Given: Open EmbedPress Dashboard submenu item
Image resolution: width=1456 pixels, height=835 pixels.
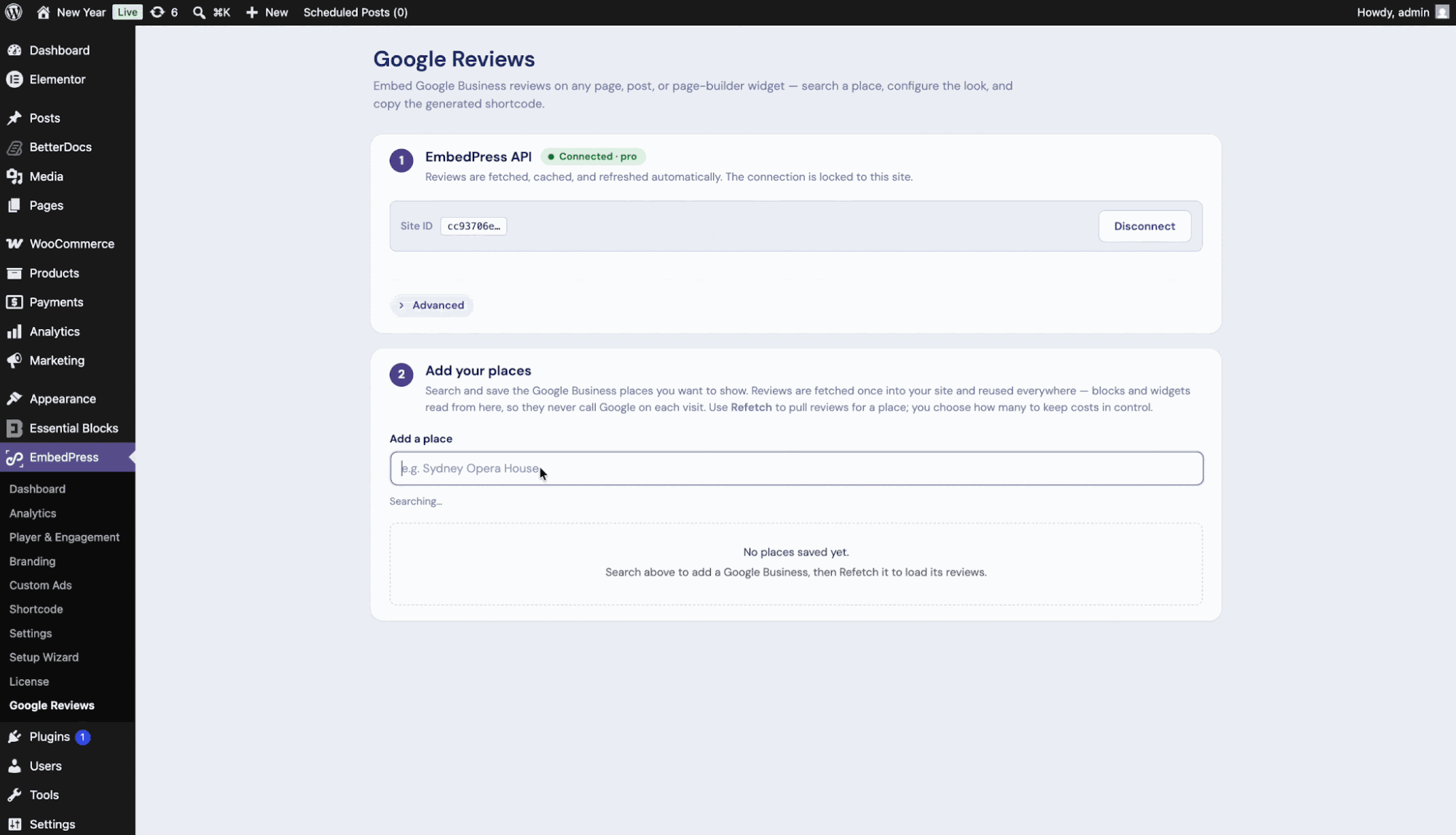Looking at the screenshot, I should [37, 489].
